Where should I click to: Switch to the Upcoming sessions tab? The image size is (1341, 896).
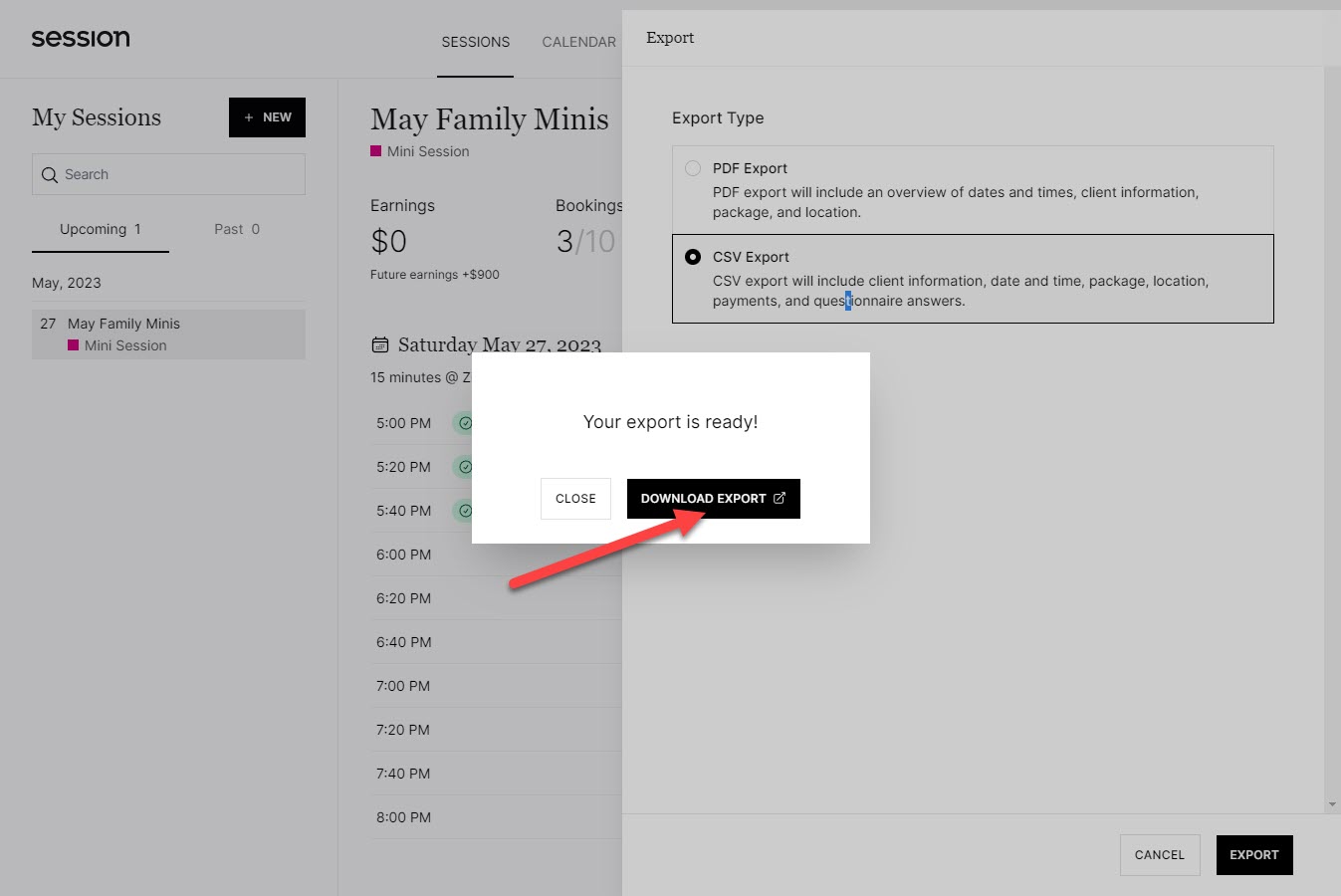tap(101, 229)
